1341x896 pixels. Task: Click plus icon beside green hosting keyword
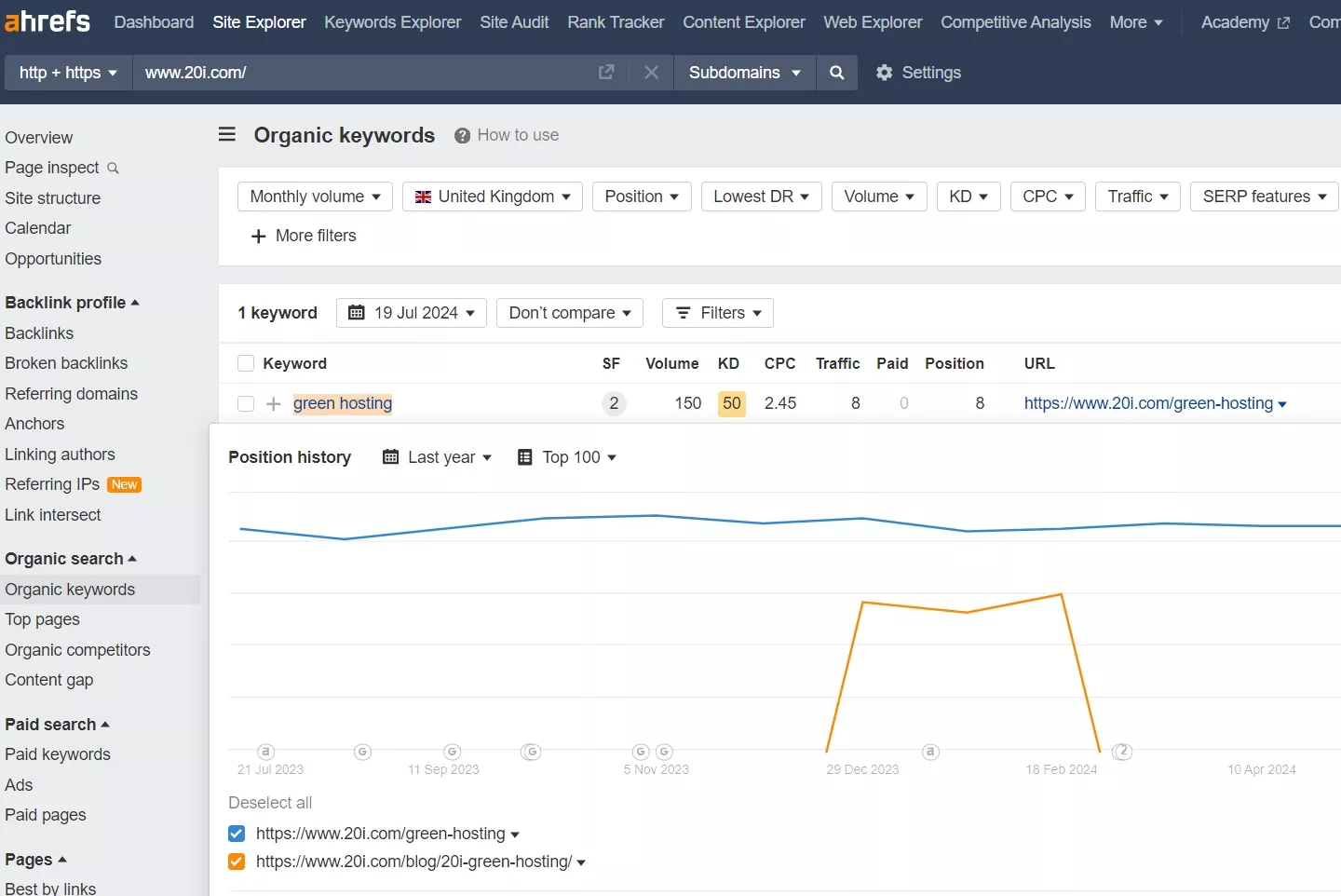[273, 404]
